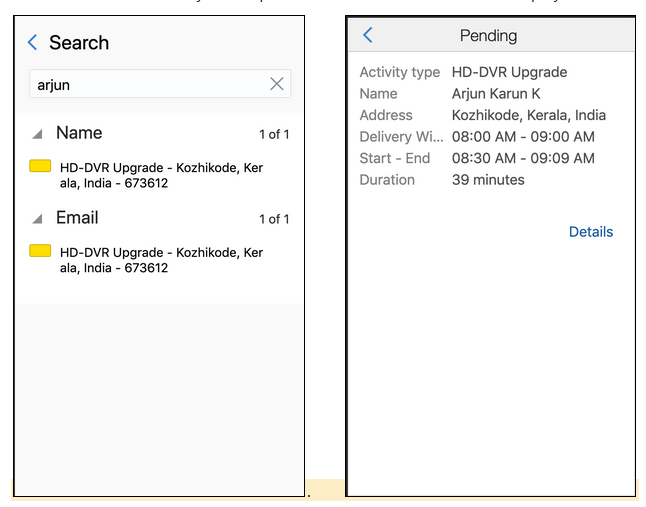
Task: Open the Details link
Action: (x=590, y=232)
